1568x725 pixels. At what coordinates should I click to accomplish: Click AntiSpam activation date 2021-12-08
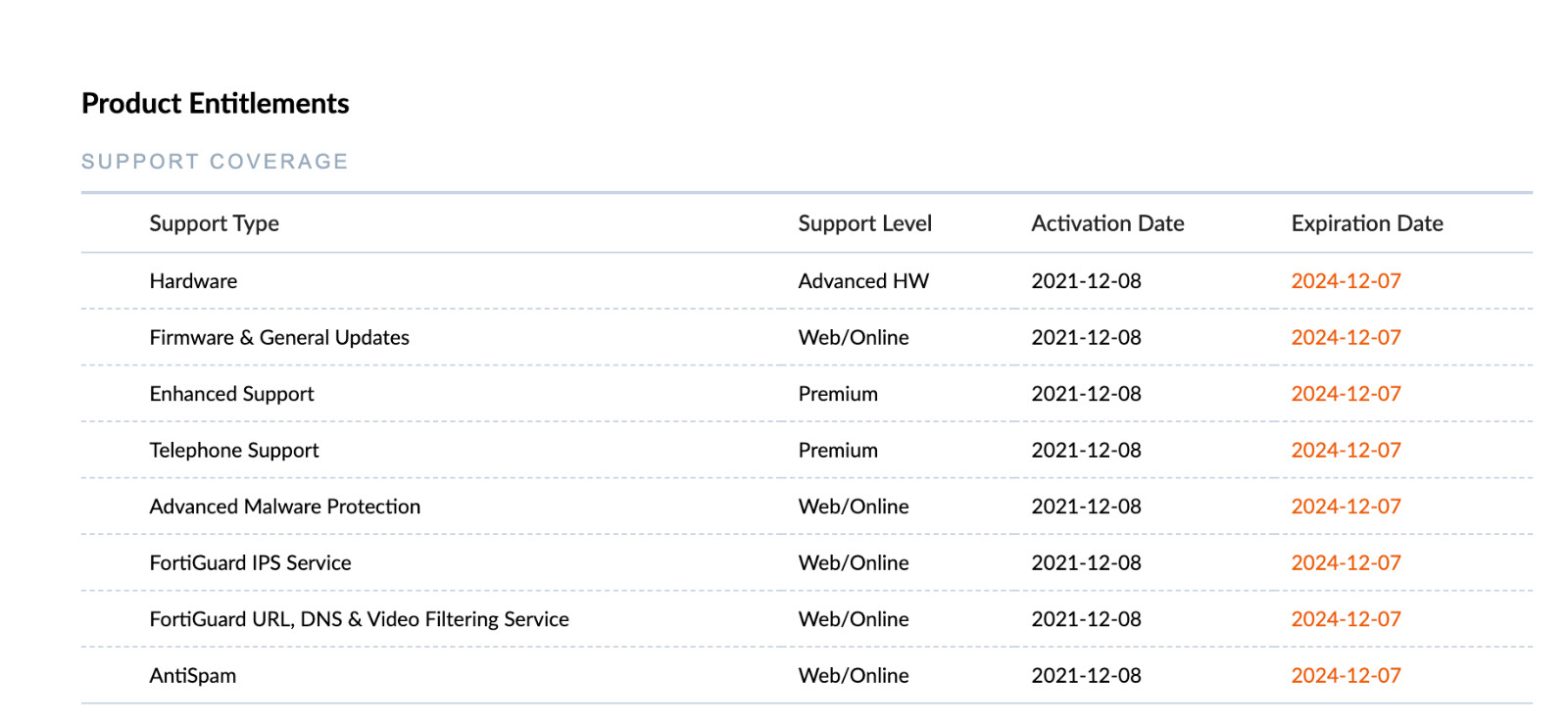[x=1087, y=676]
